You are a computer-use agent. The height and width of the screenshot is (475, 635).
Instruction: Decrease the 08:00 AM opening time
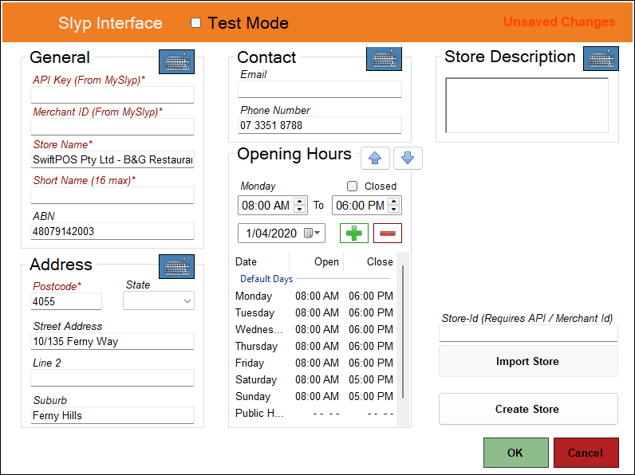300,209
